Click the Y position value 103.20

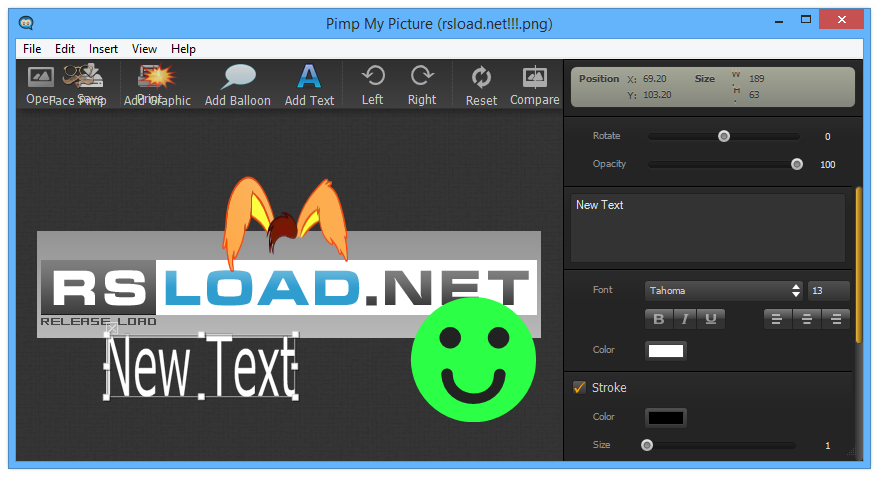coord(657,95)
